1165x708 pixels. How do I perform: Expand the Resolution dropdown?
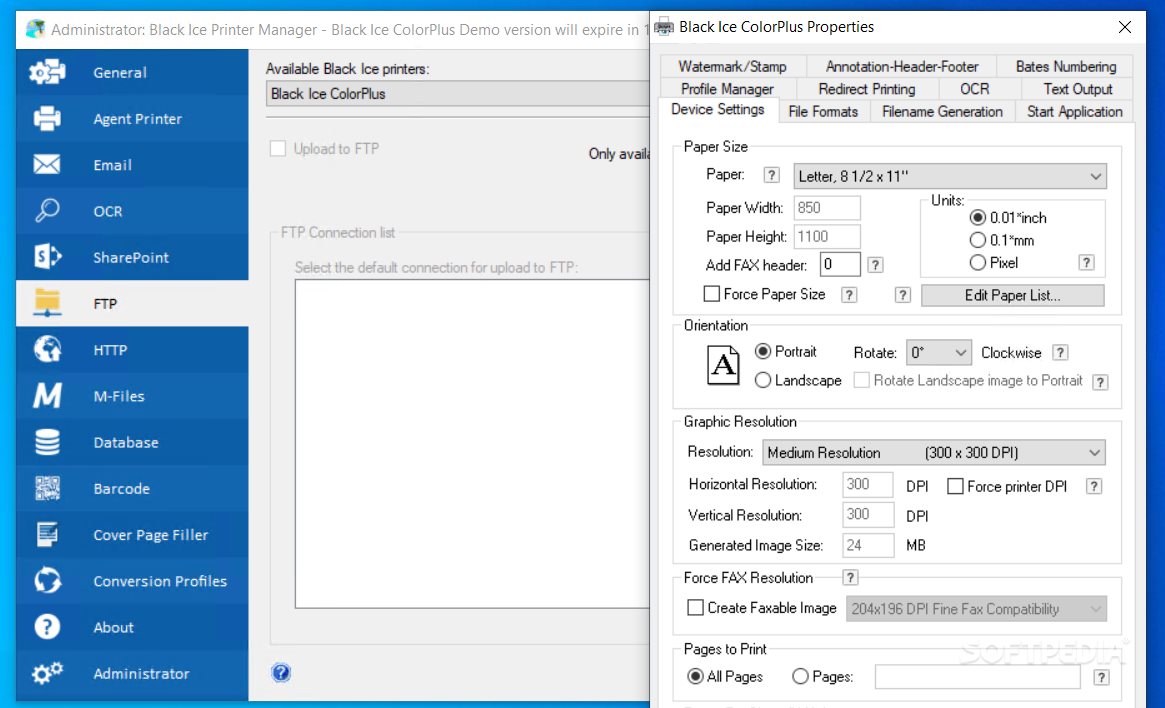pos(934,452)
